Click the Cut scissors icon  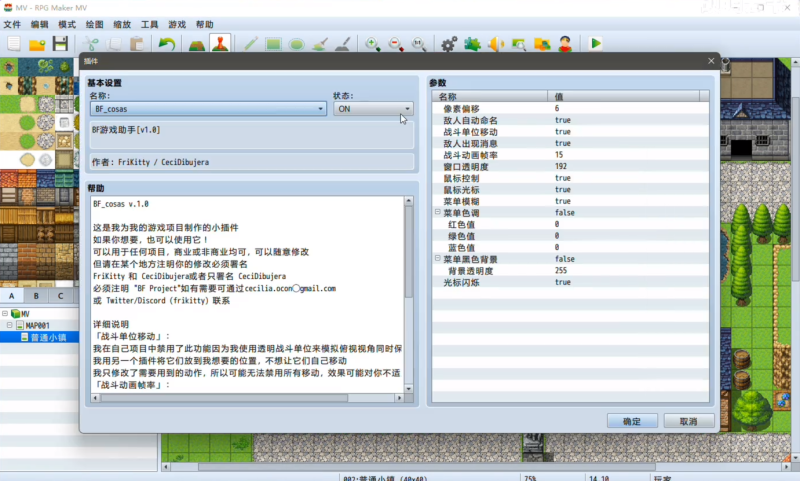(x=91, y=44)
